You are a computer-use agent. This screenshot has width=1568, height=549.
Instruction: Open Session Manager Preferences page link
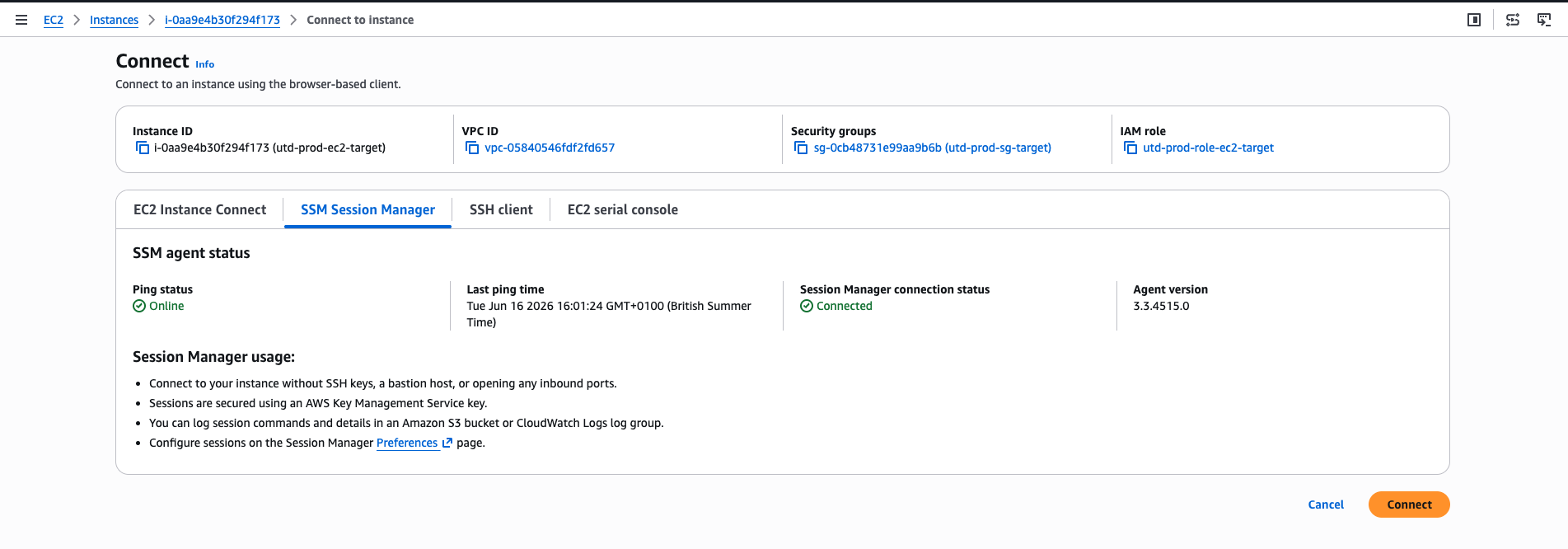click(407, 443)
